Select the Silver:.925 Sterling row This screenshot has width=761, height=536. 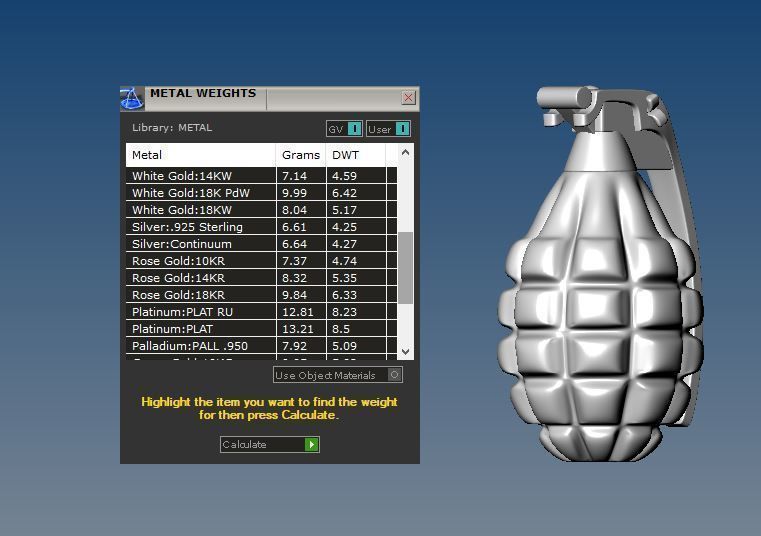tap(261, 227)
